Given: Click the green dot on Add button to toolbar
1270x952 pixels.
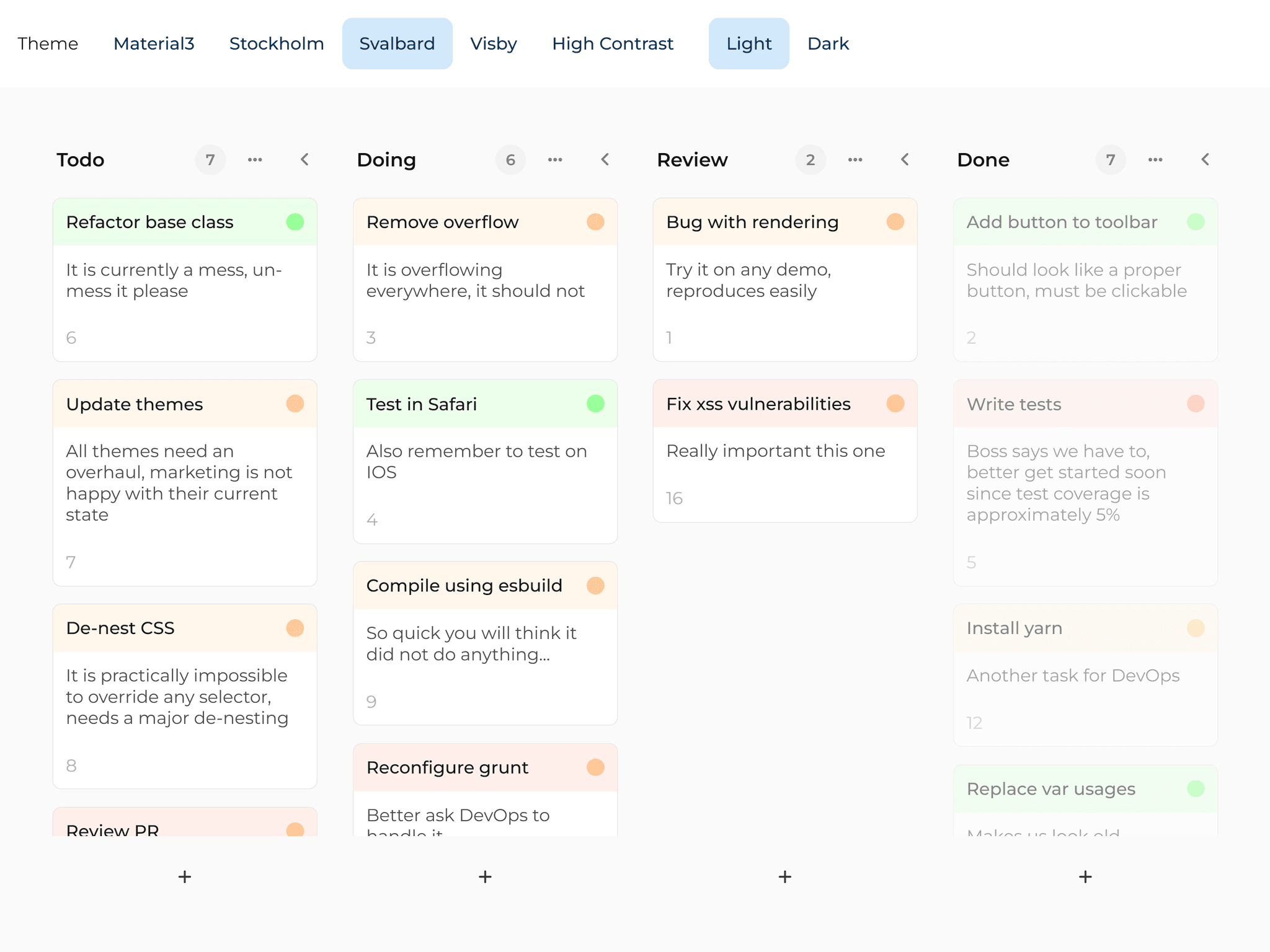Looking at the screenshot, I should pos(1196,221).
